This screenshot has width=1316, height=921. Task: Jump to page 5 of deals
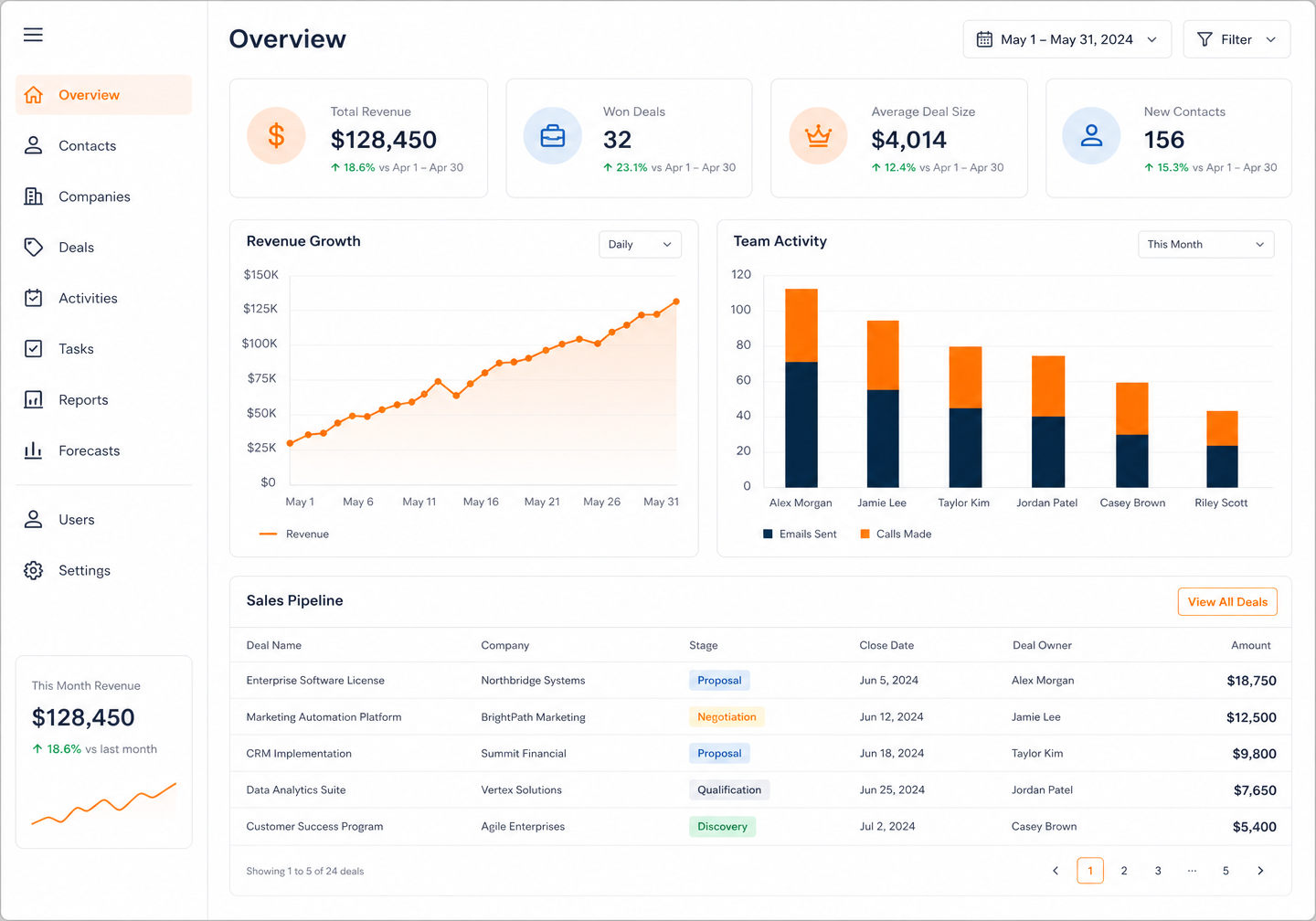tap(1226, 871)
